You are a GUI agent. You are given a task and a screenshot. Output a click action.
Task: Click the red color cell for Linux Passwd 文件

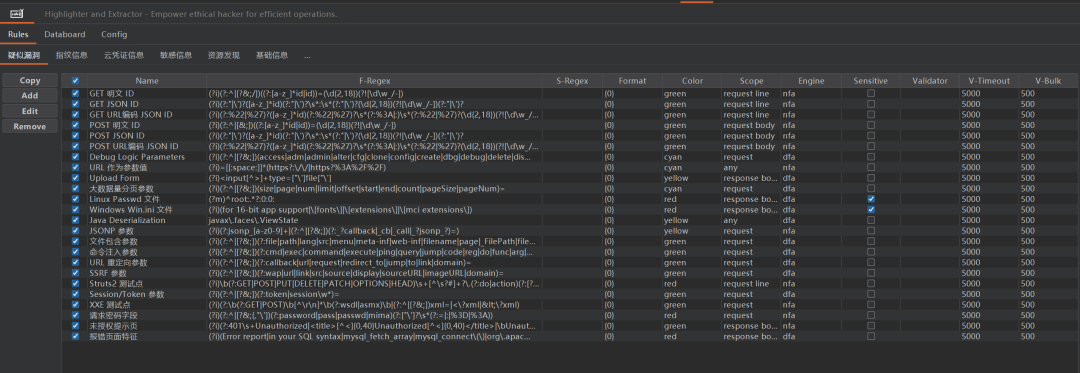692,199
